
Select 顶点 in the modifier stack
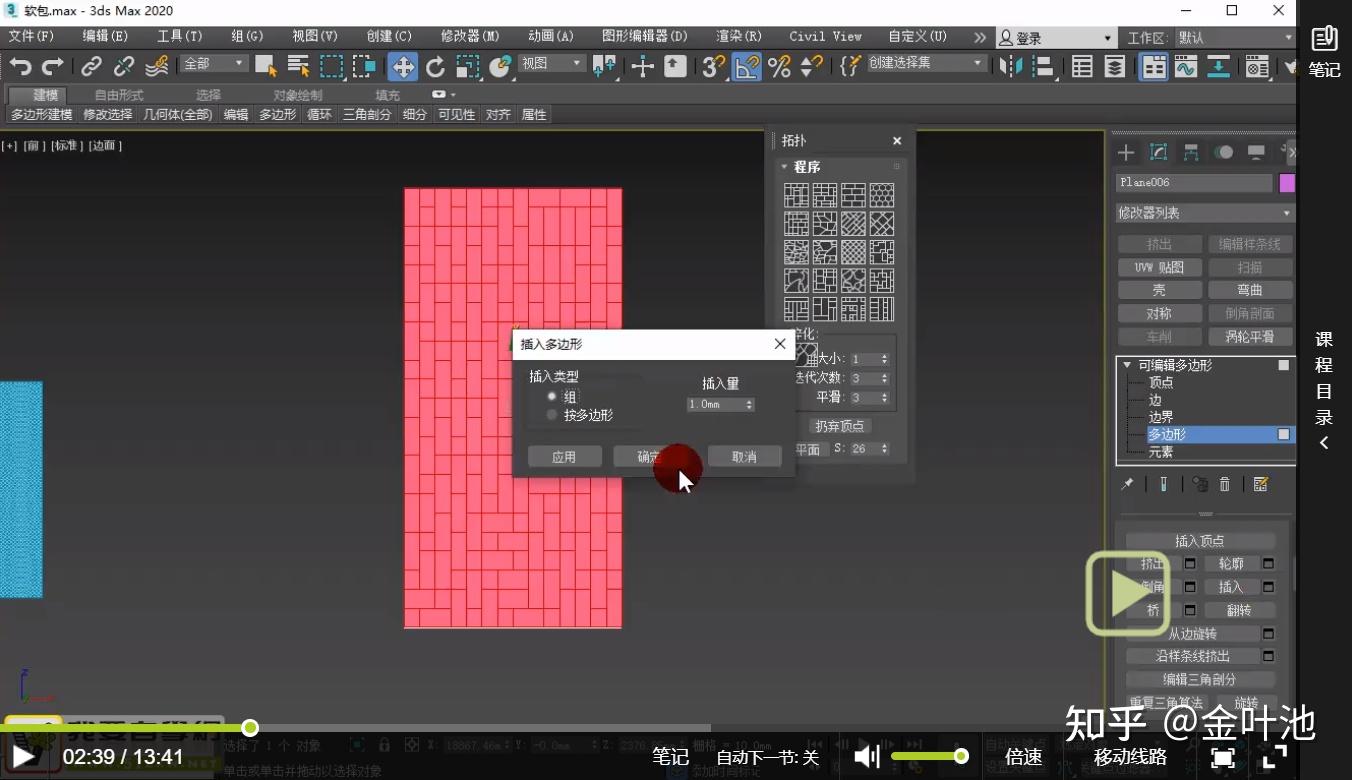point(1160,381)
